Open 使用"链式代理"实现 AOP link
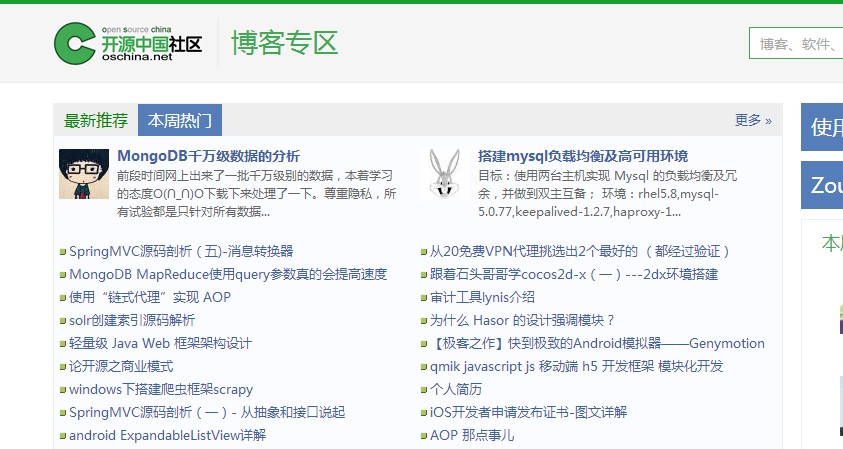 [x=150, y=297]
